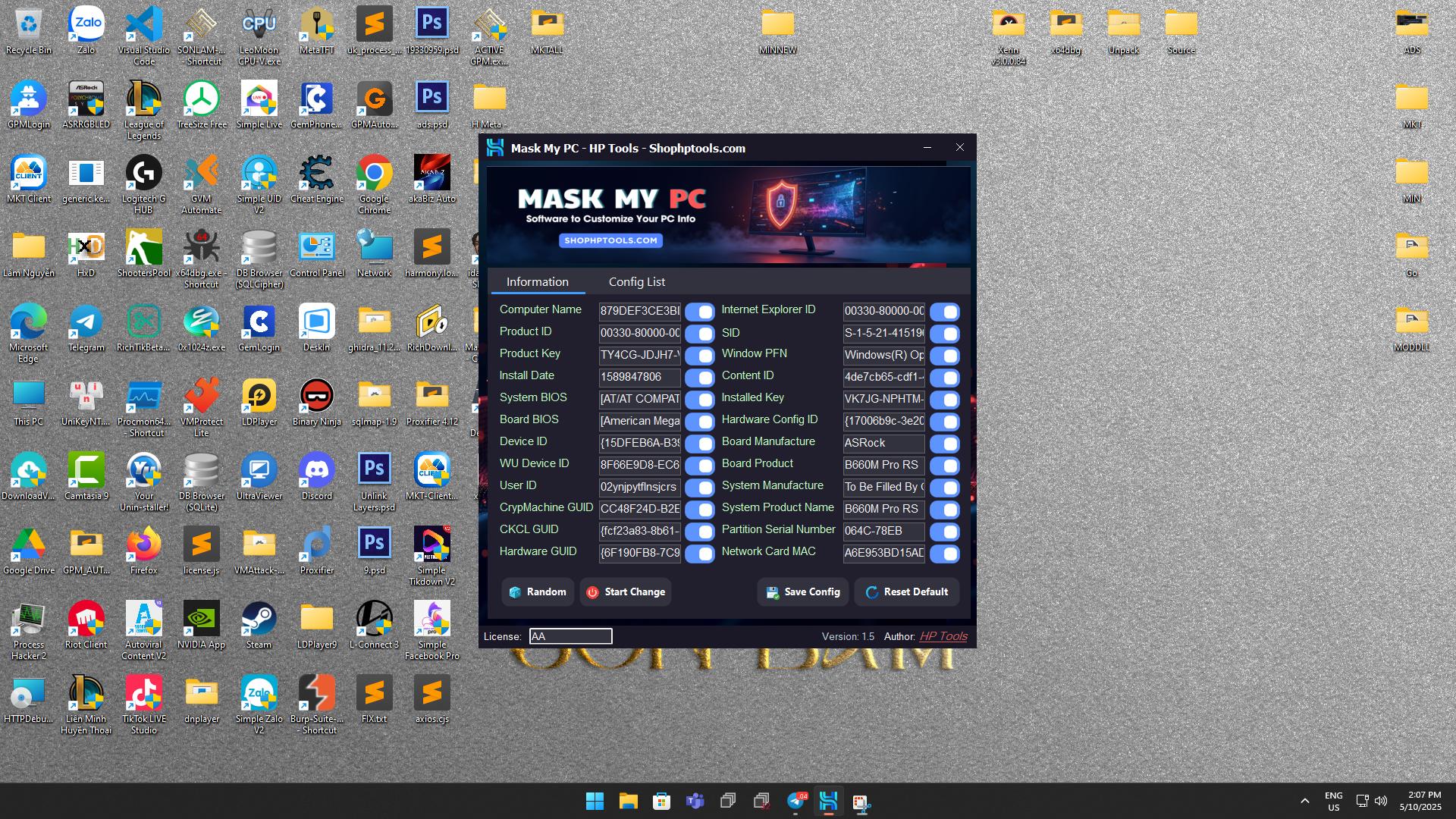Switch to the Config List tab

point(637,281)
